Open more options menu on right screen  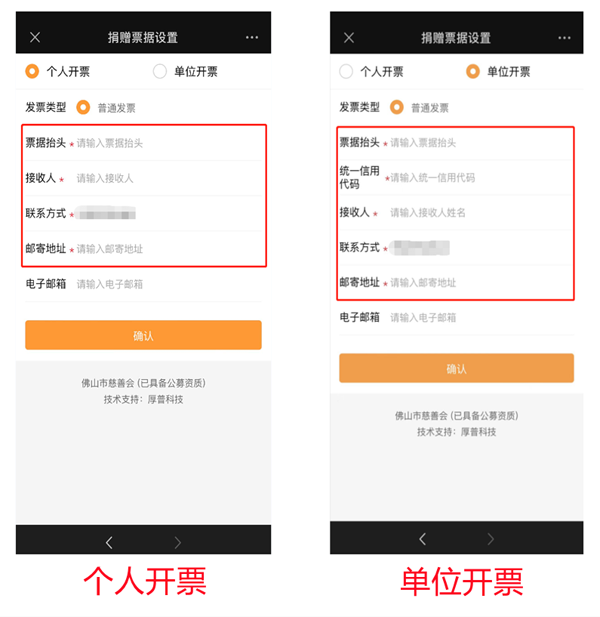coord(564,38)
